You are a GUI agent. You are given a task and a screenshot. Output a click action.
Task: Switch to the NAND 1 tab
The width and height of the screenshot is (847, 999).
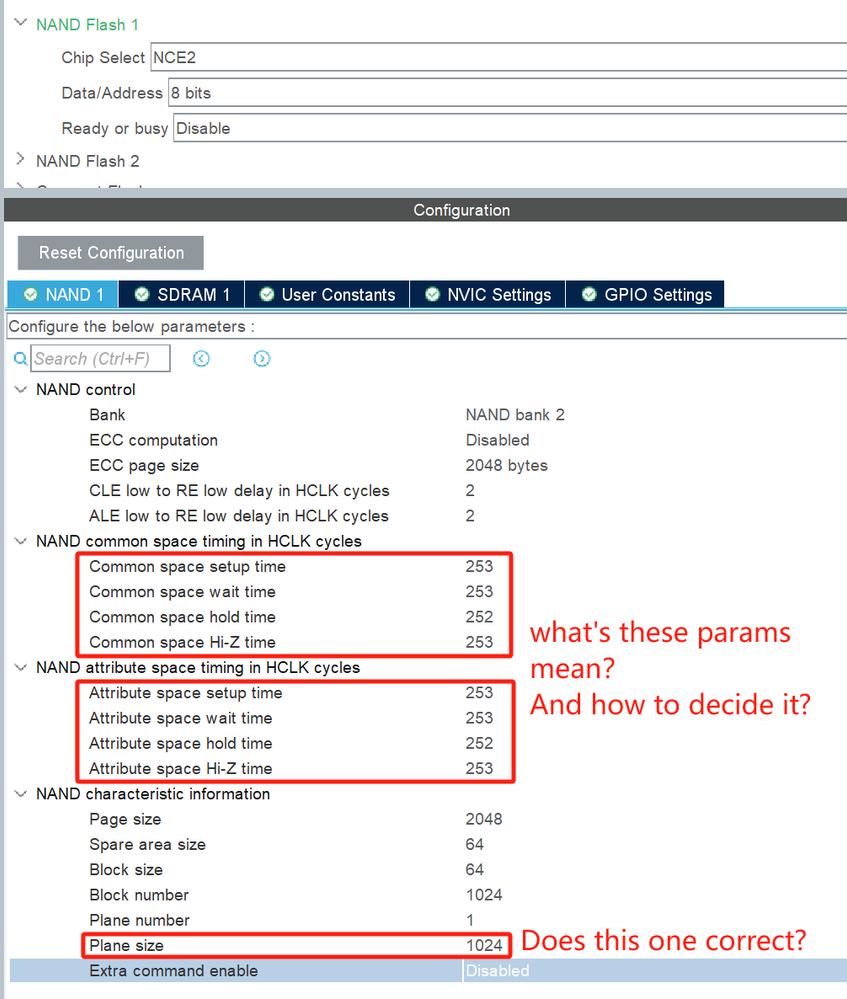click(62, 294)
